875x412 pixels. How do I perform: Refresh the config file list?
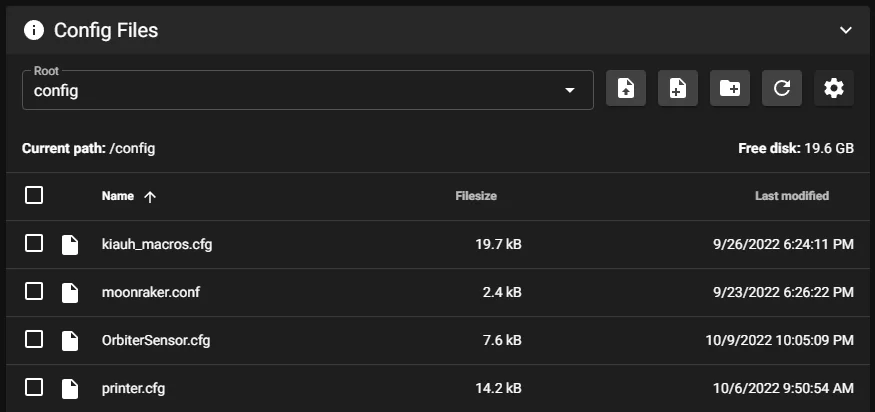(x=782, y=89)
